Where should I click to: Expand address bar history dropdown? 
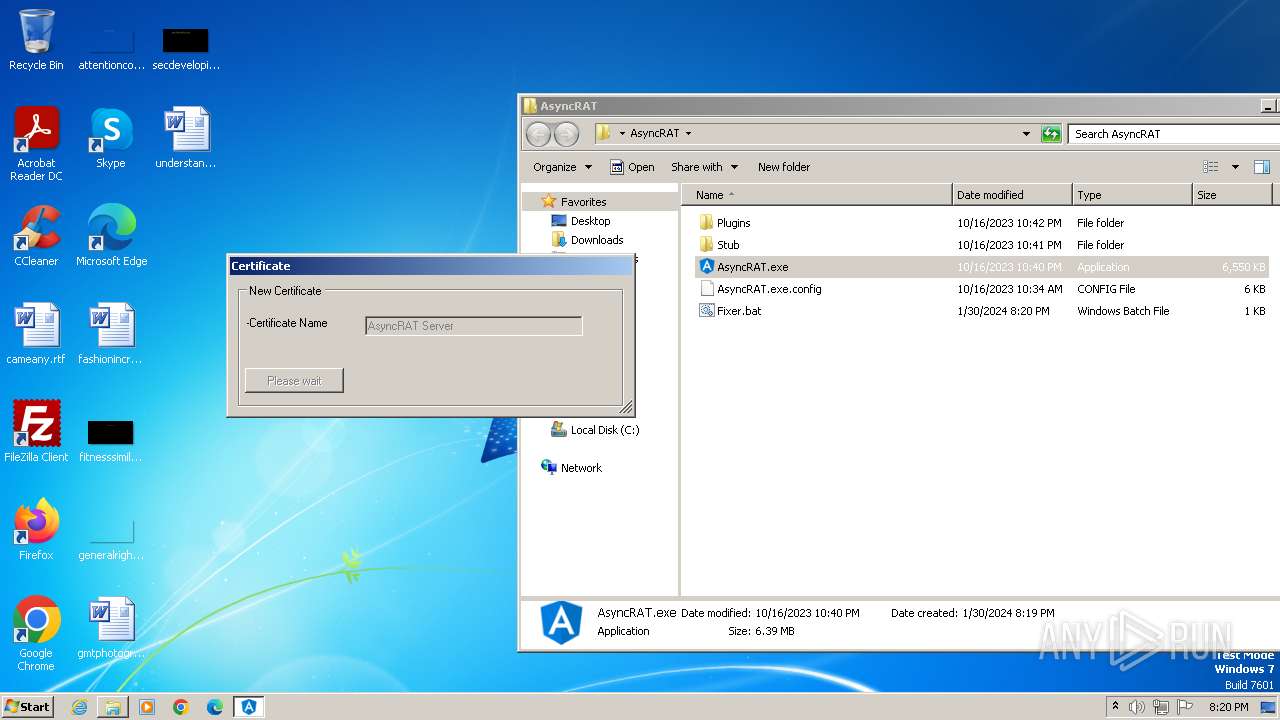(x=1026, y=134)
